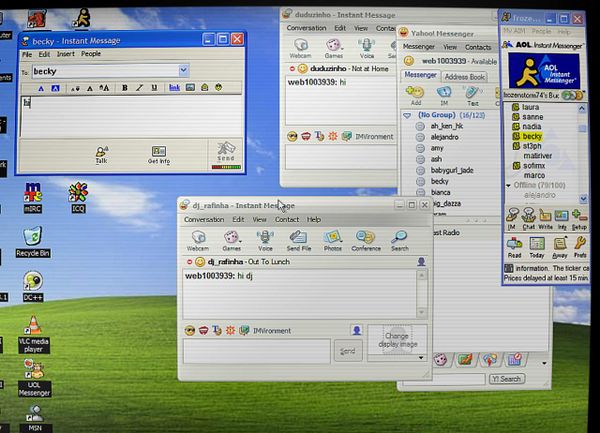
Task: Click Add contact in Yahoo Messenger
Action: (x=416, y=96)
